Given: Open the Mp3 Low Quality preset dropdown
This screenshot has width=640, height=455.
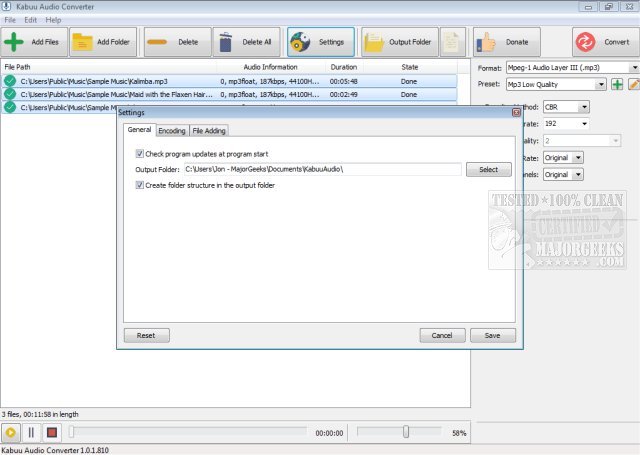Looking at the screenshot, I should 556,84.
